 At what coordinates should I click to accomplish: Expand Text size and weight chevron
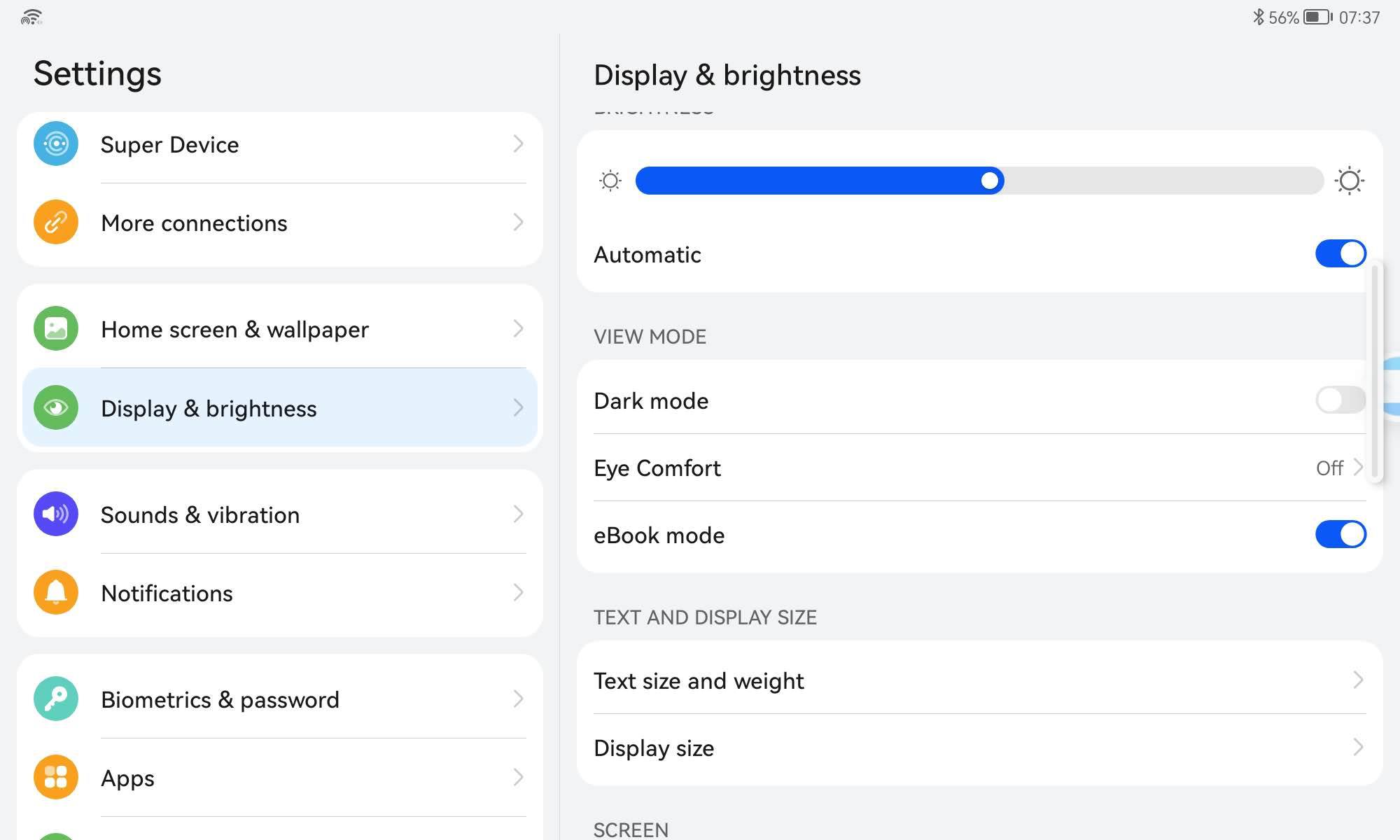[1357, 680]
